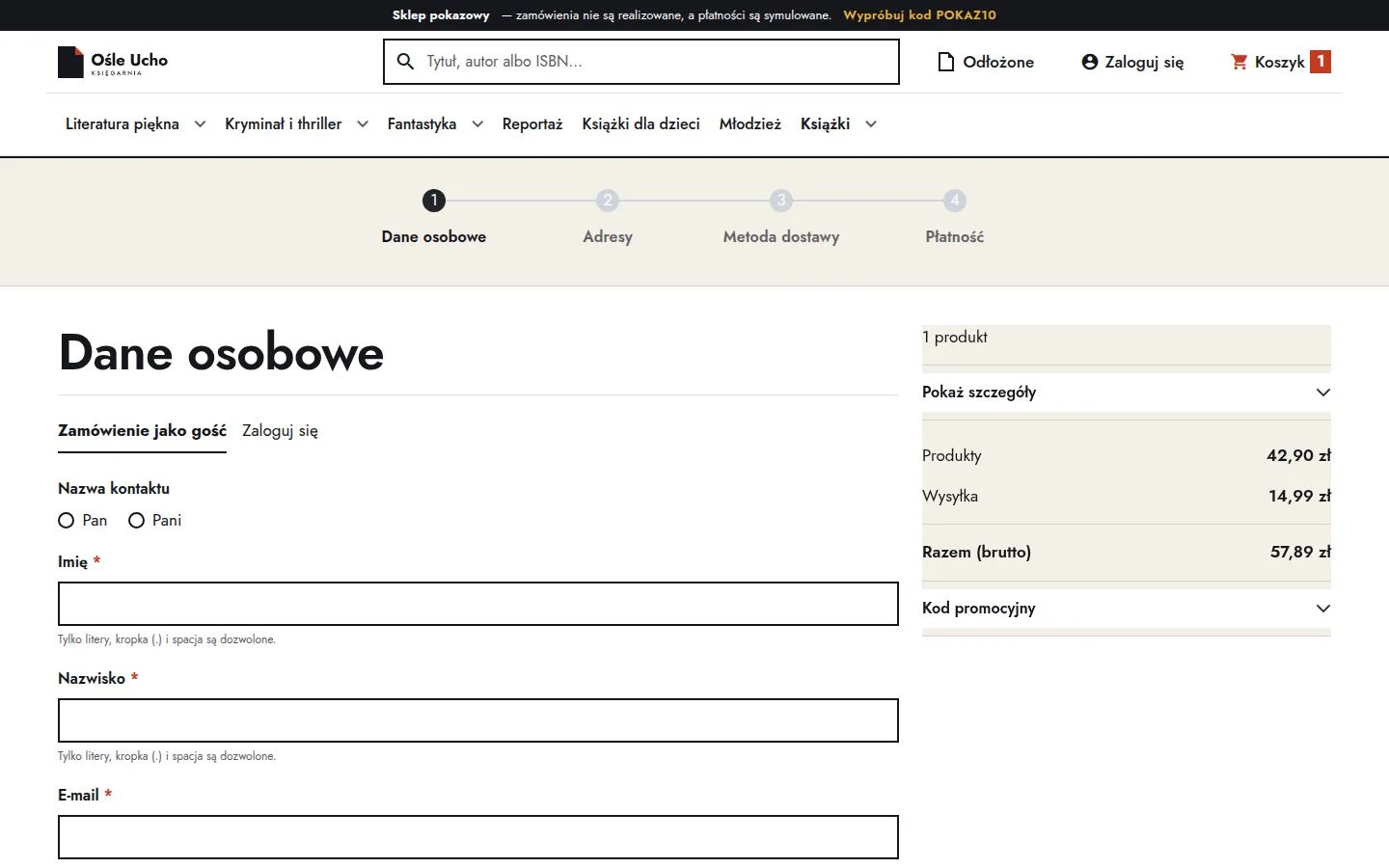Image resolution: width=1389 pixels, height=868 pixels.
Task: Click the E-mail input field
Action: pos(478,837)
